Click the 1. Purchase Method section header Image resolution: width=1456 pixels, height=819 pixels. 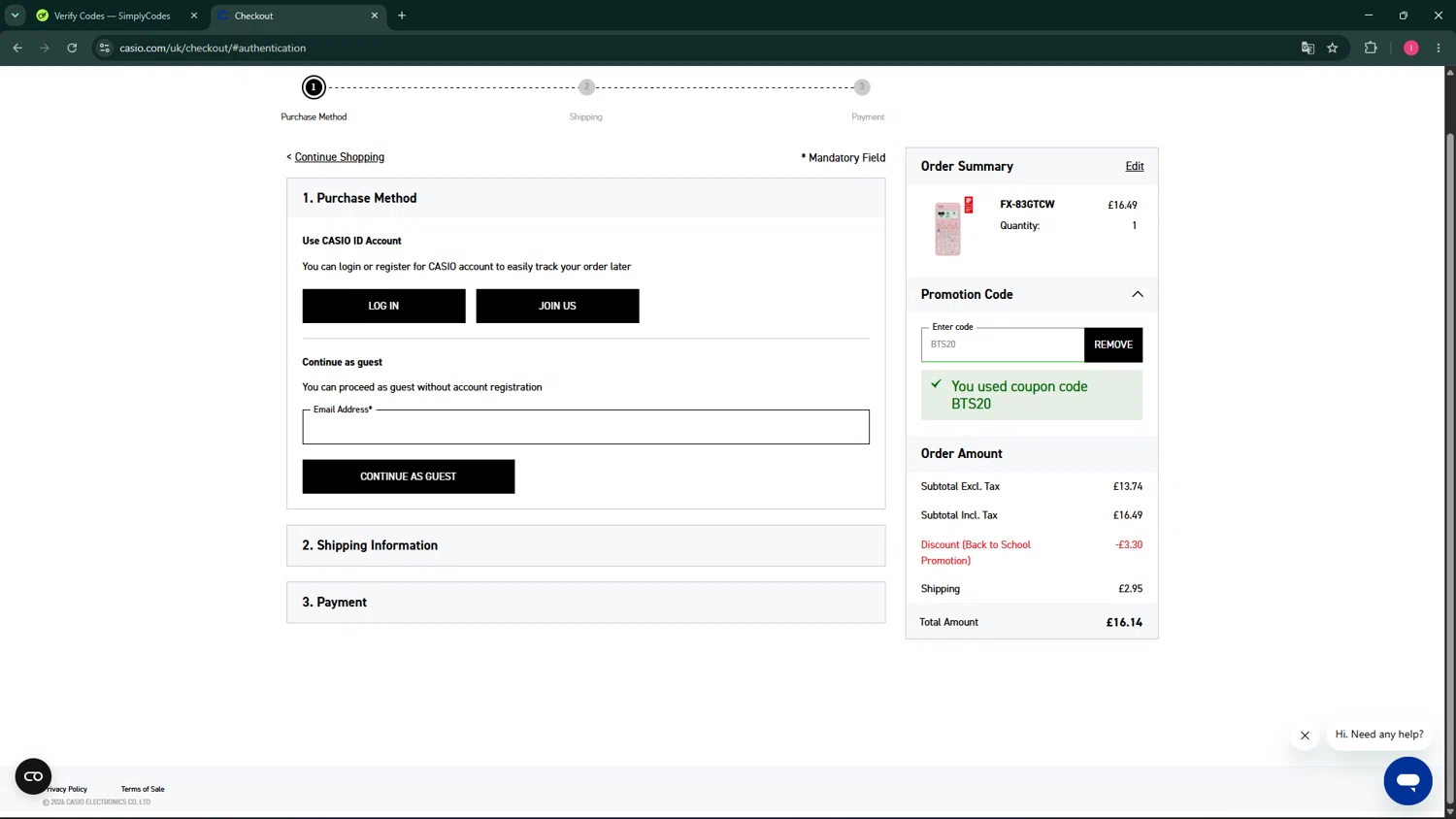tap(585, 198)
